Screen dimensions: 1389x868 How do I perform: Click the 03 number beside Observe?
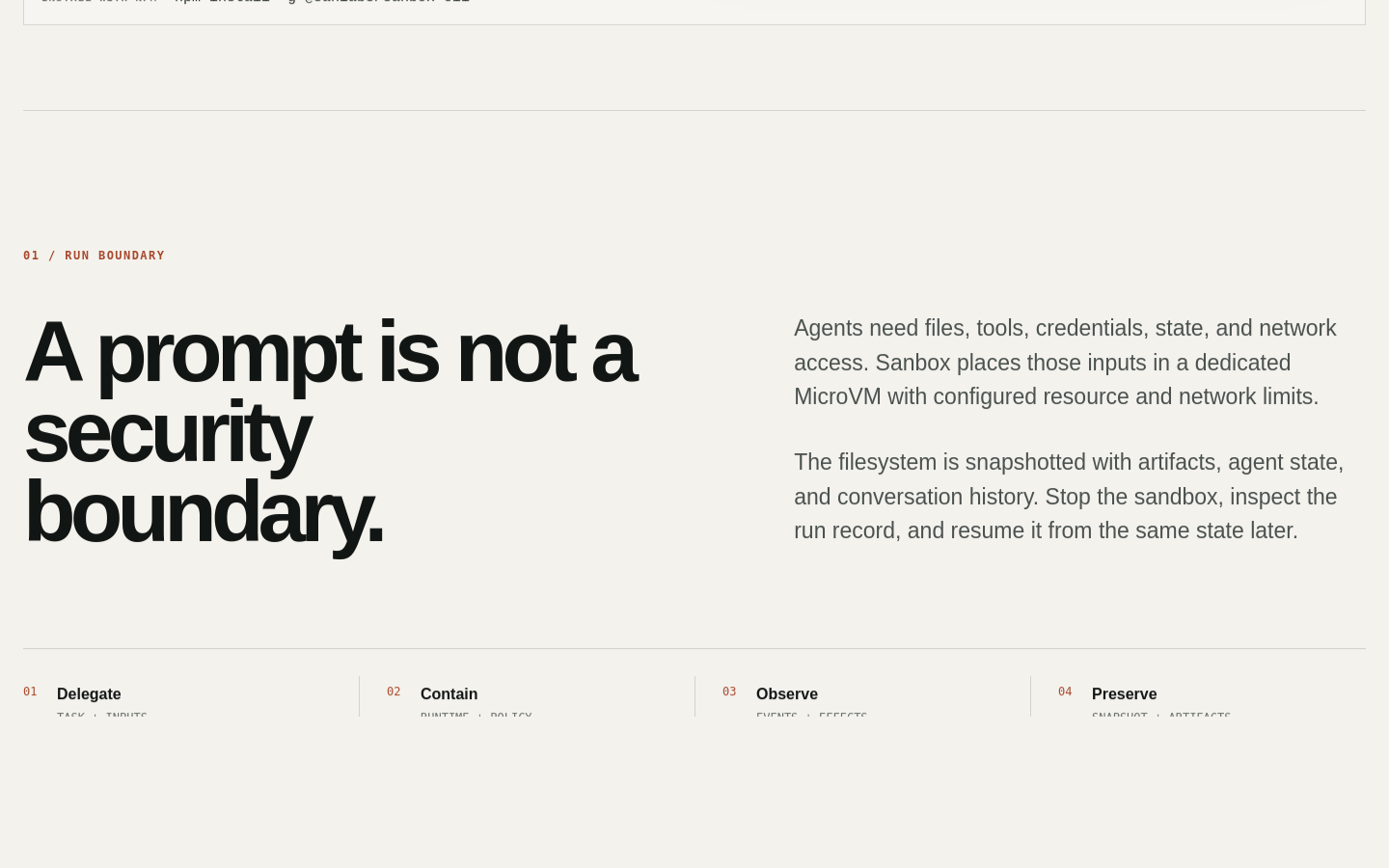tap(729, 692)
